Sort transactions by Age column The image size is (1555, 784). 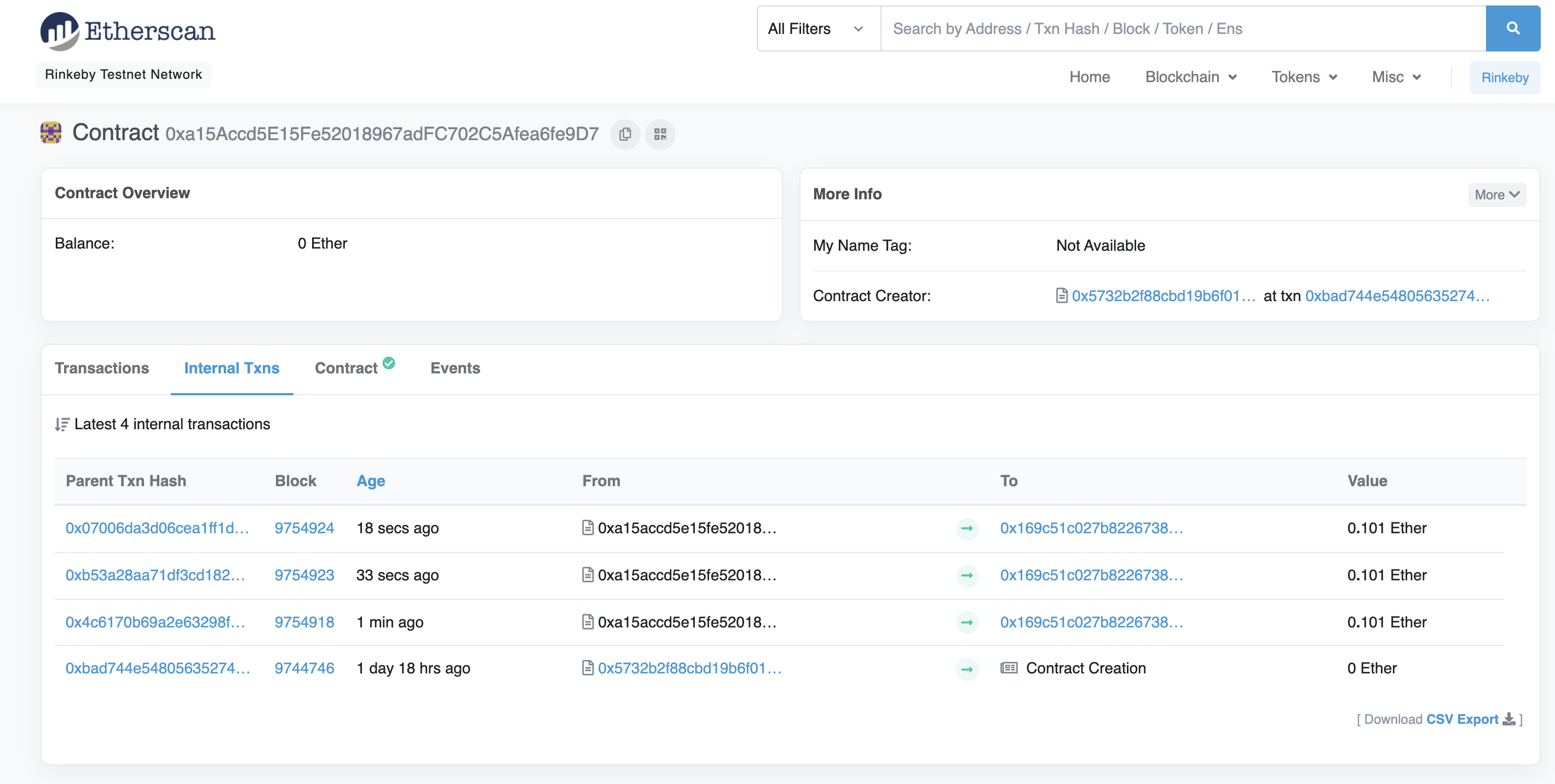click(370, 481)
